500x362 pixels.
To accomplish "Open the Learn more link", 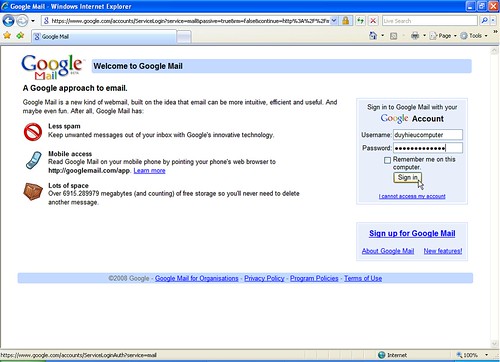I will [x=149, y=171].
